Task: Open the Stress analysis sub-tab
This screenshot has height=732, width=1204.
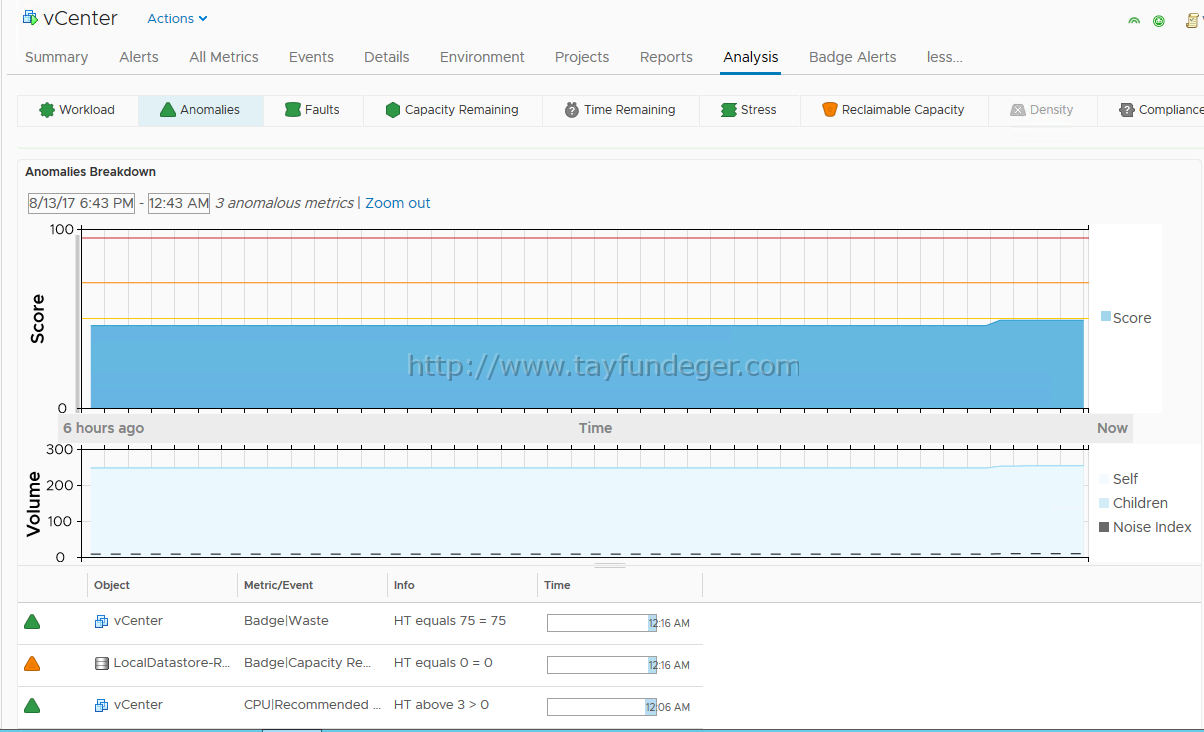Action: tap(749, 110)
